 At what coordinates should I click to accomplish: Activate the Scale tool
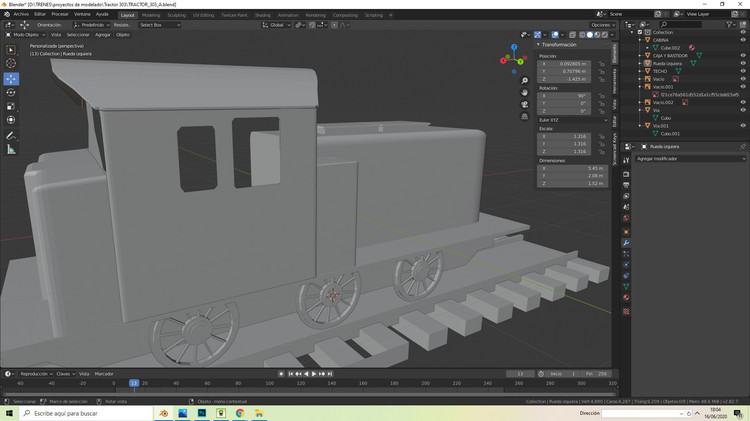tap(11, 106)
